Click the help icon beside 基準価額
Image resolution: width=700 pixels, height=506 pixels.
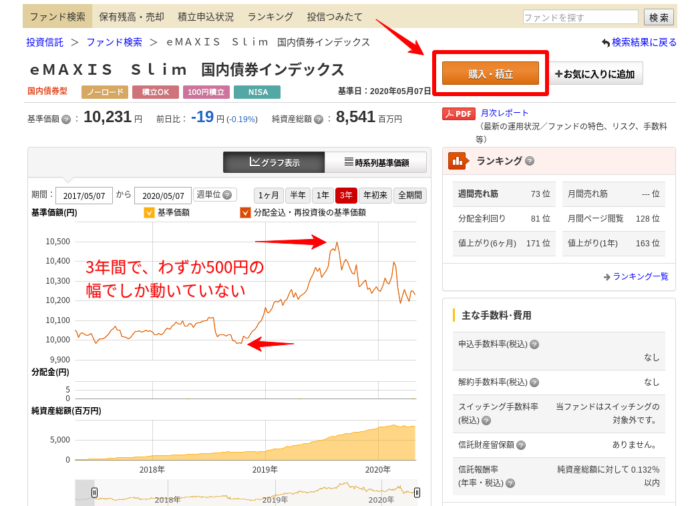pos(66,119)
